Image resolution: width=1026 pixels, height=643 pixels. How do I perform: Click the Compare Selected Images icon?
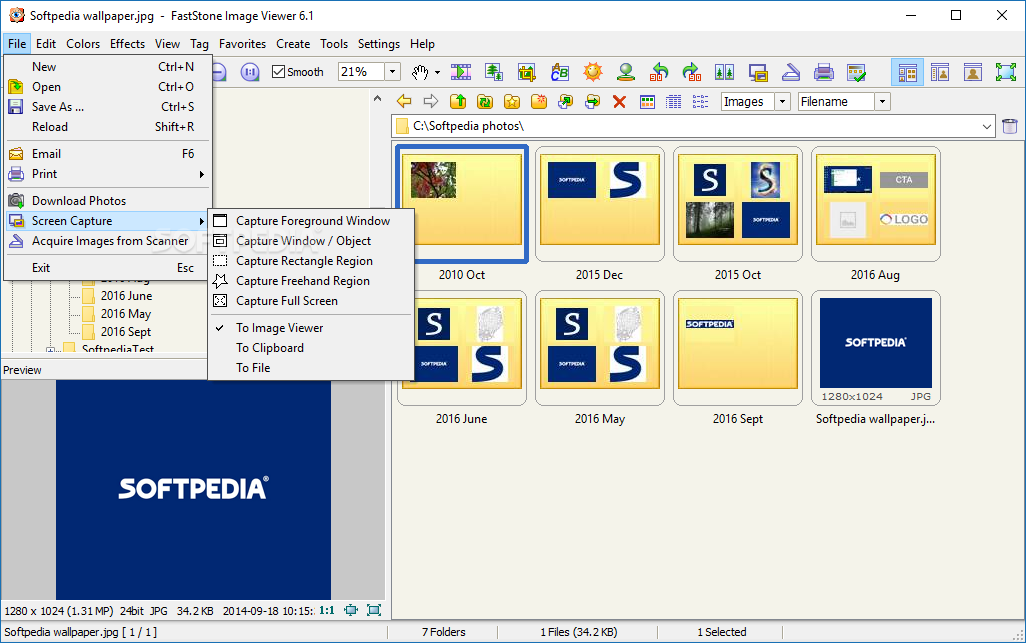(x=724, y=72)
